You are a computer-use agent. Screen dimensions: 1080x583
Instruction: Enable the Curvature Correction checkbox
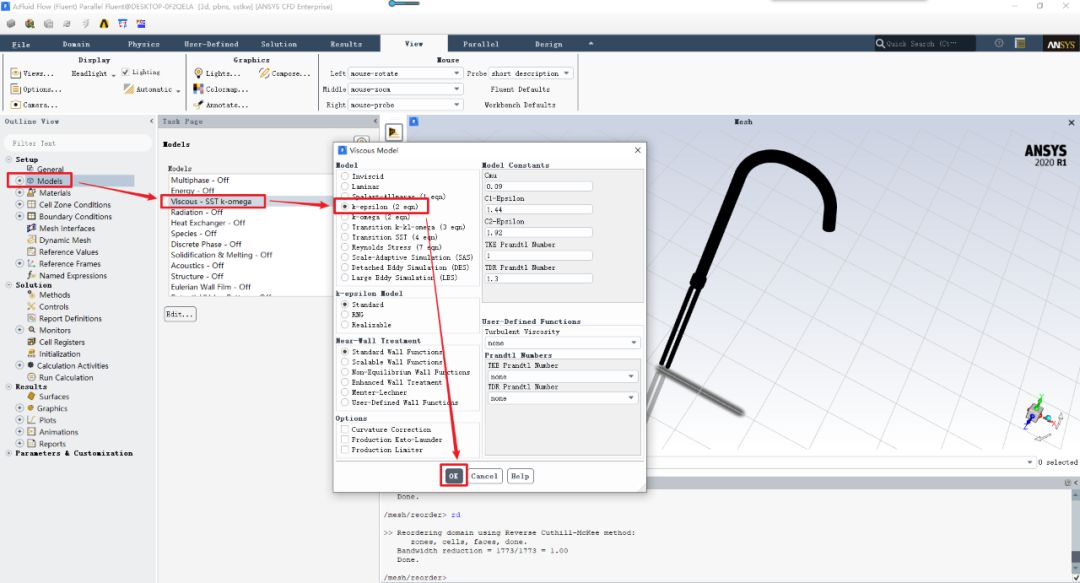click(344, 429)
